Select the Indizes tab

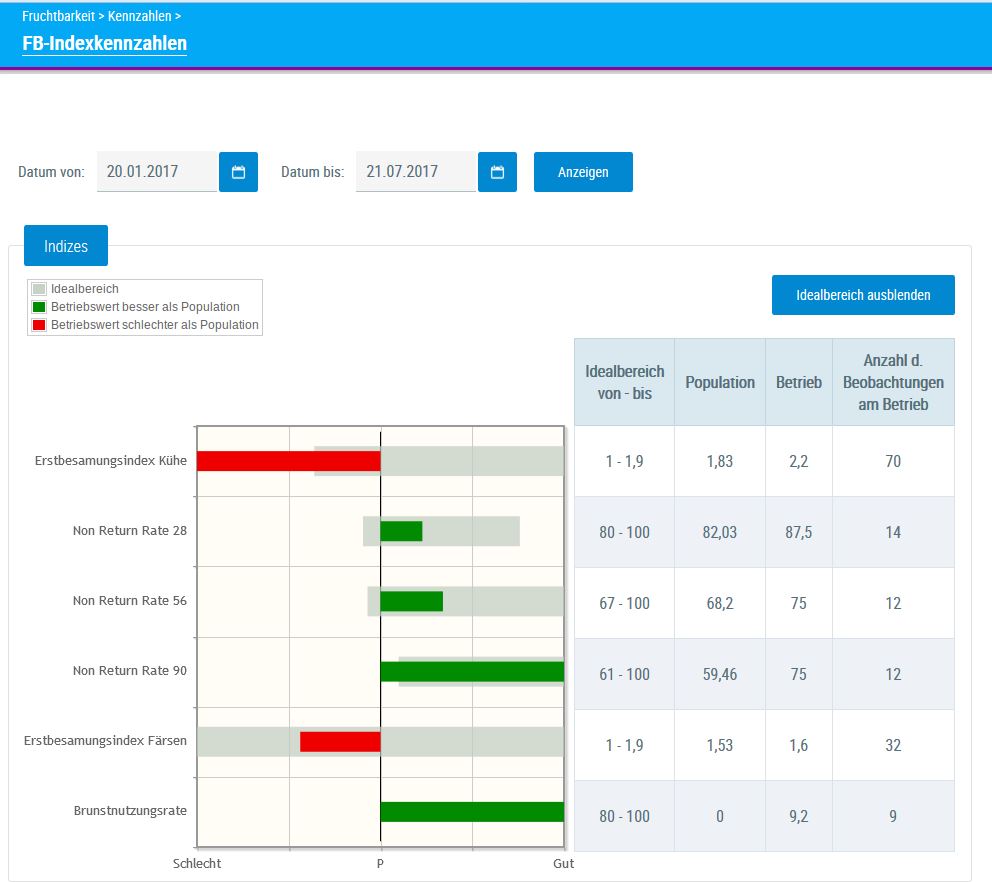[66, 246]
